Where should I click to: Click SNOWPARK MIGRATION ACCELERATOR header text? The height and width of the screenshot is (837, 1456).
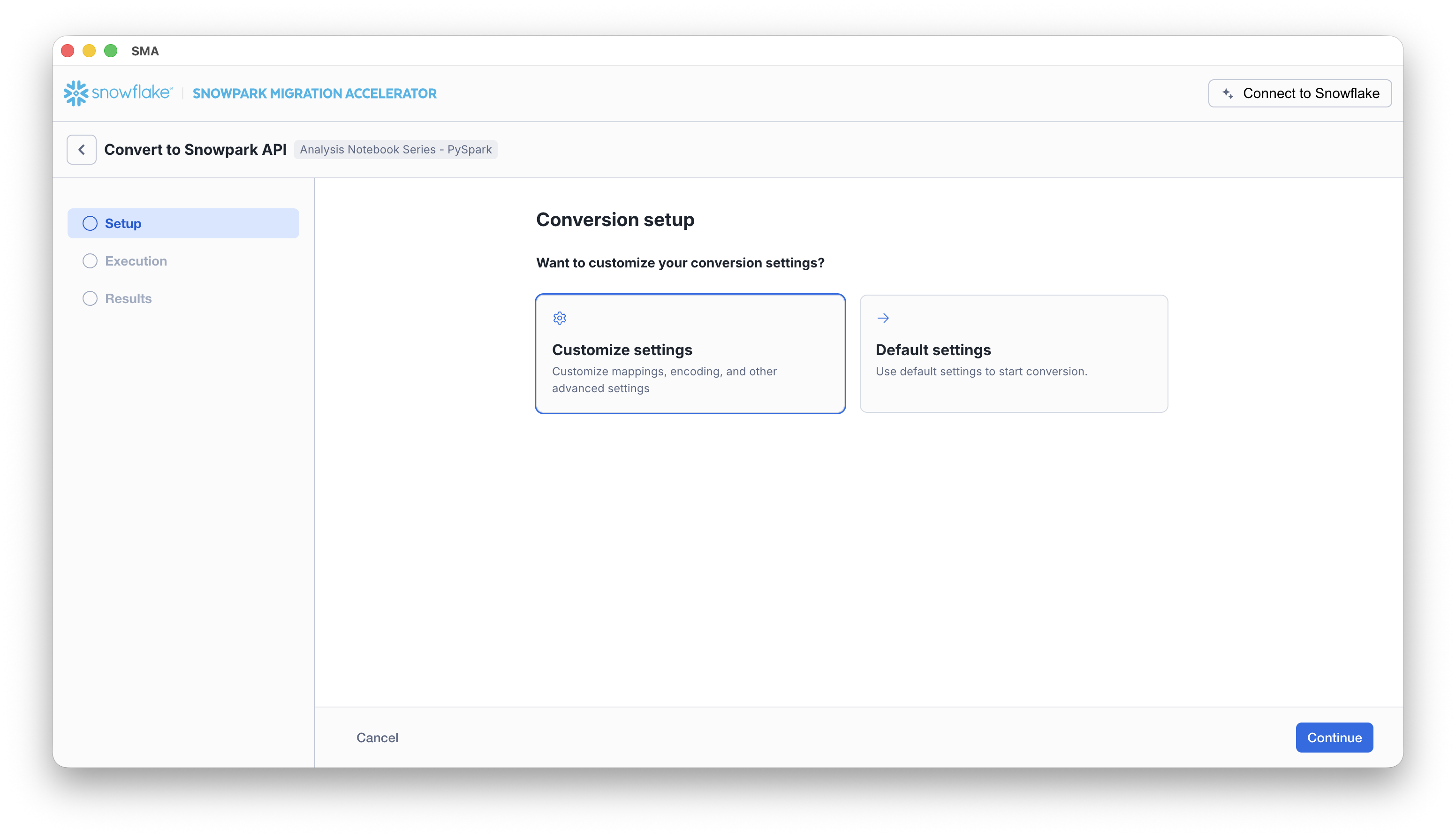tap(315, 93)
